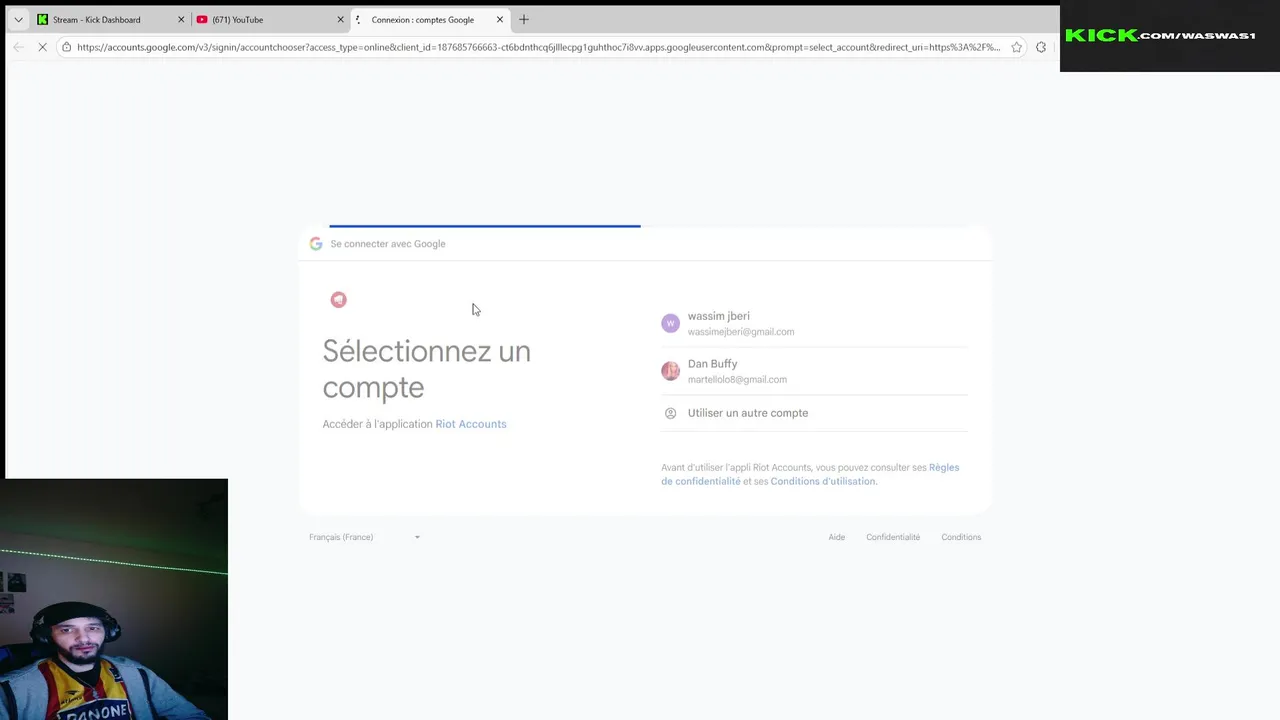The height and width of the screenshot is (720, 1280).
Task: Bookmark this page with the star icon
Action: (x=1016, y=47)
